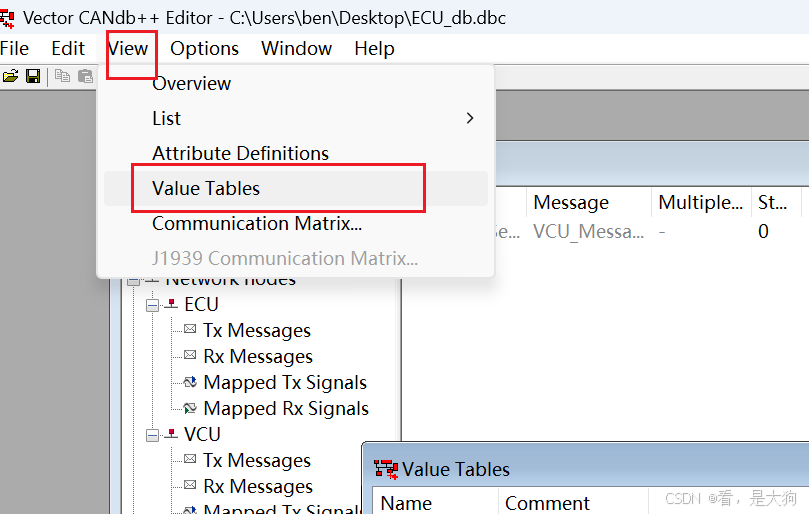The height and width of the screenshot is (514, 809).
Task: Open the Help menu
Action: (374, 49)
